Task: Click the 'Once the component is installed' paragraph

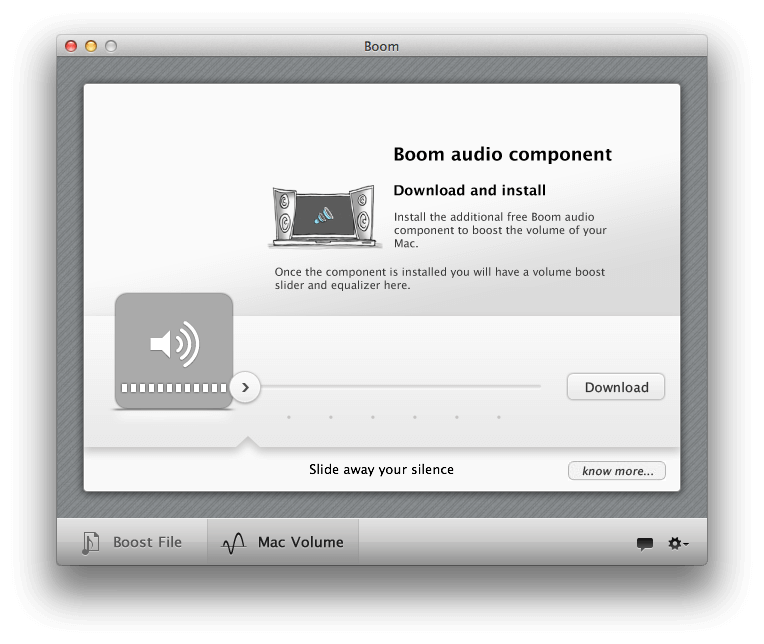Action: (439, 278)
